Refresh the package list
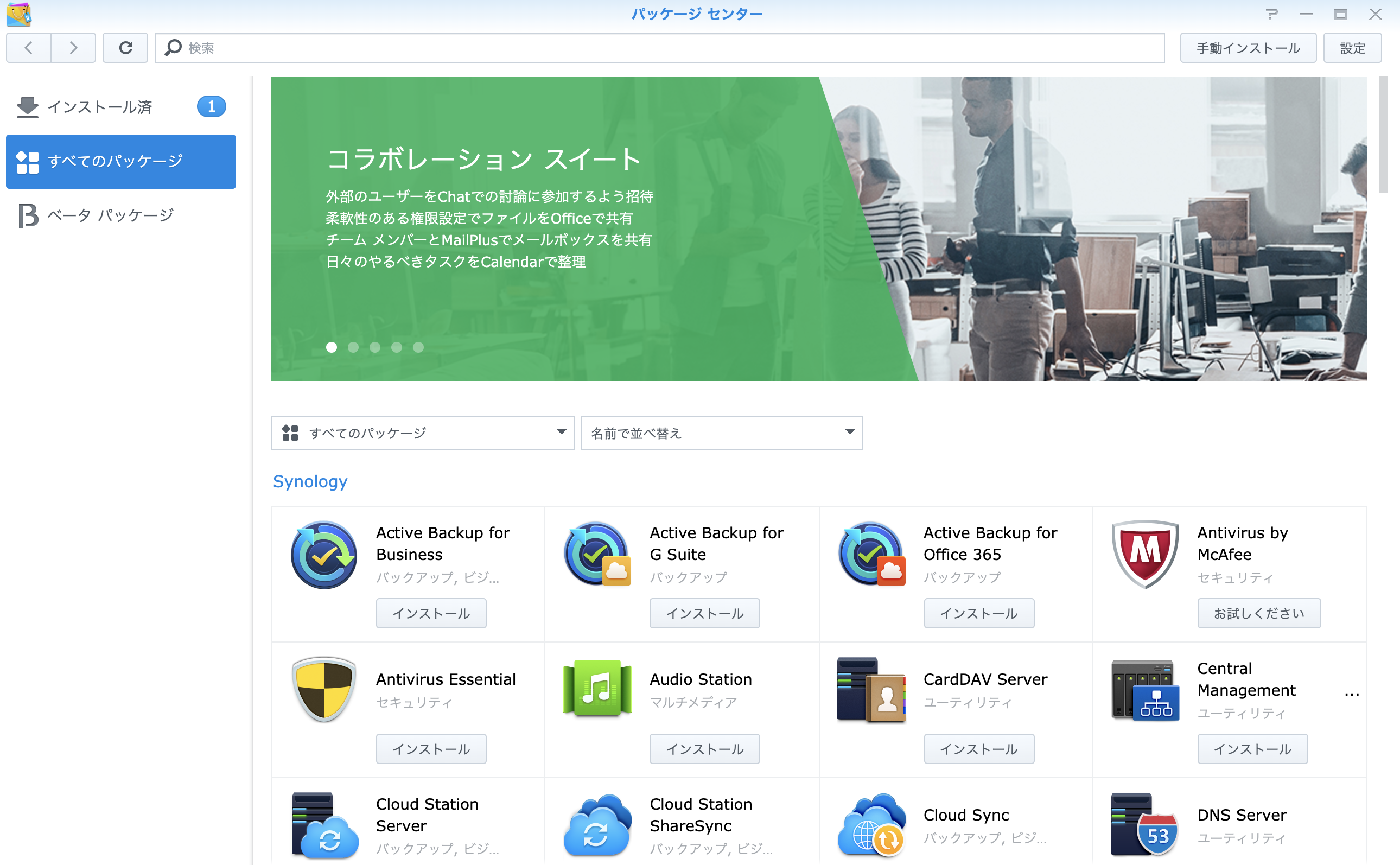 (x=125, y=48)
